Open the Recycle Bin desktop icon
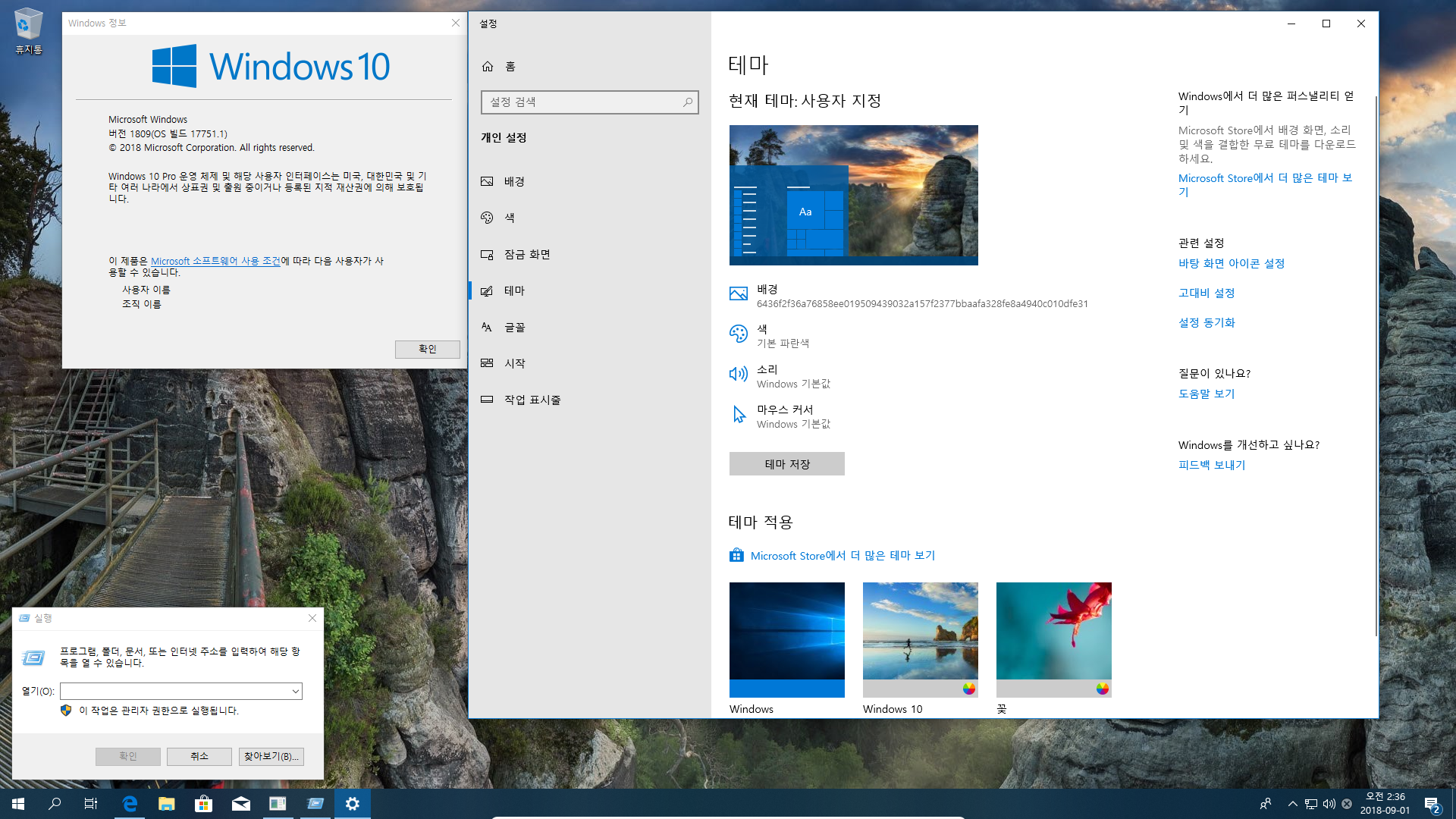The width and height of the screenshot is (1456, 819). tap(28, 30)
